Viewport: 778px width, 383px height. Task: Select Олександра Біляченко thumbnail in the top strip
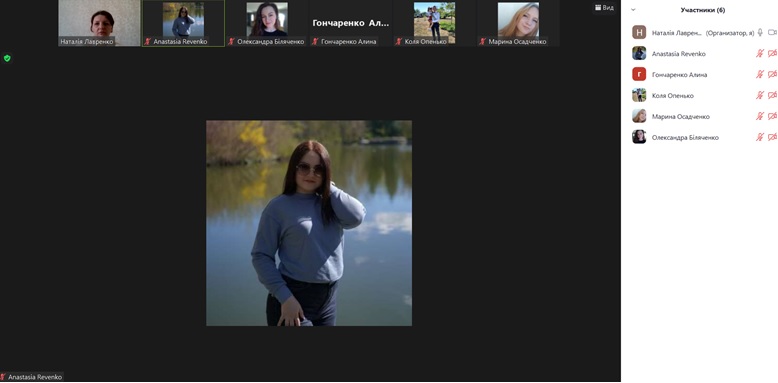(267, 23)
